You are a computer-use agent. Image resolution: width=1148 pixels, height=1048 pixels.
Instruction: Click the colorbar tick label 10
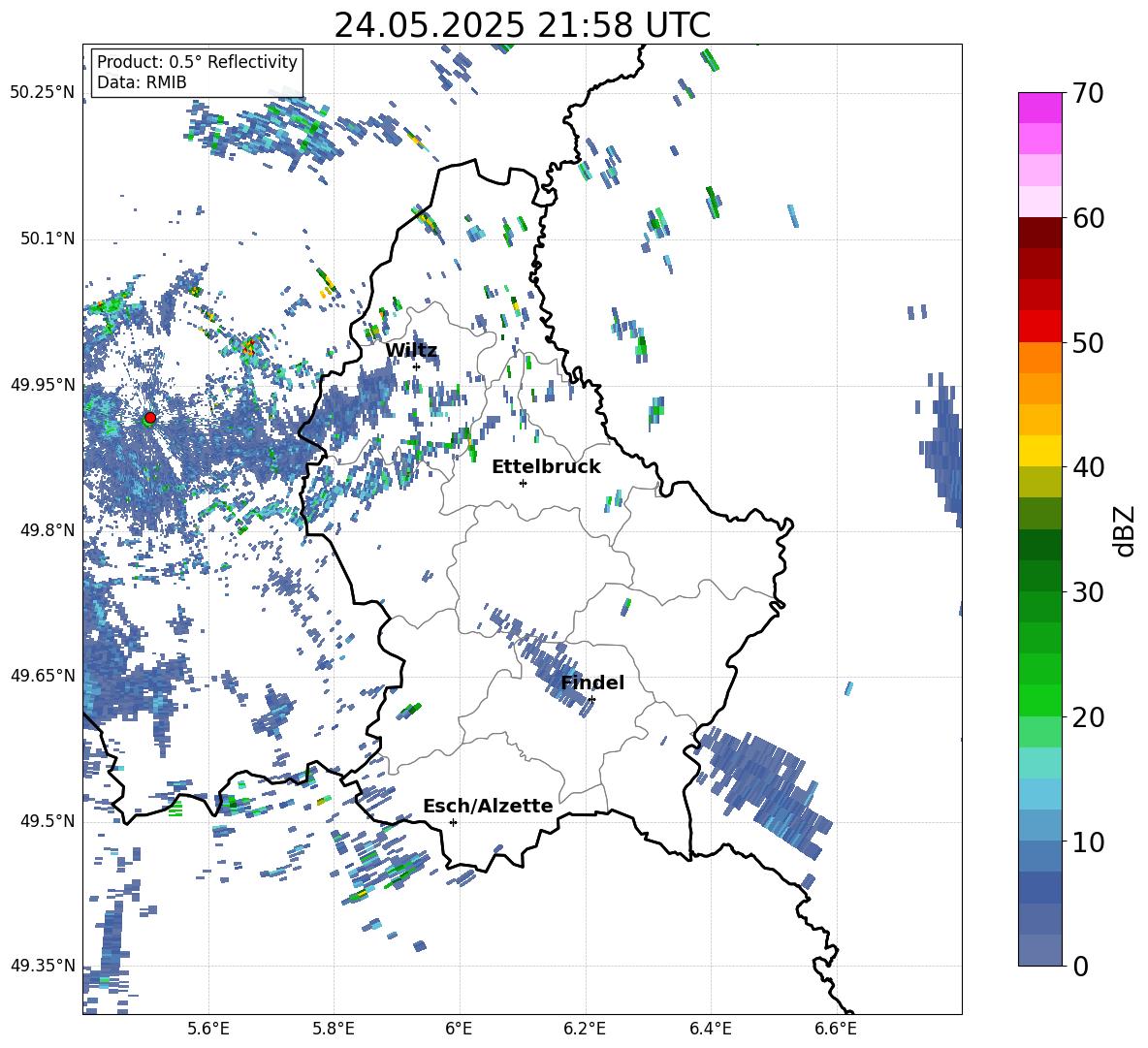tap(1088, 842)
